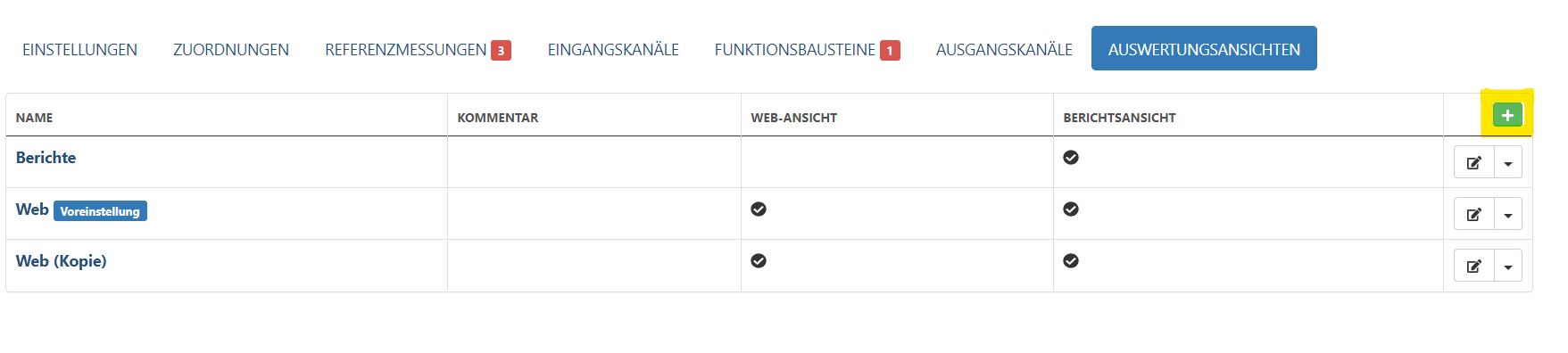Click the green plus add-view button
The image size is (1568, 353).
click(1507, 115)
